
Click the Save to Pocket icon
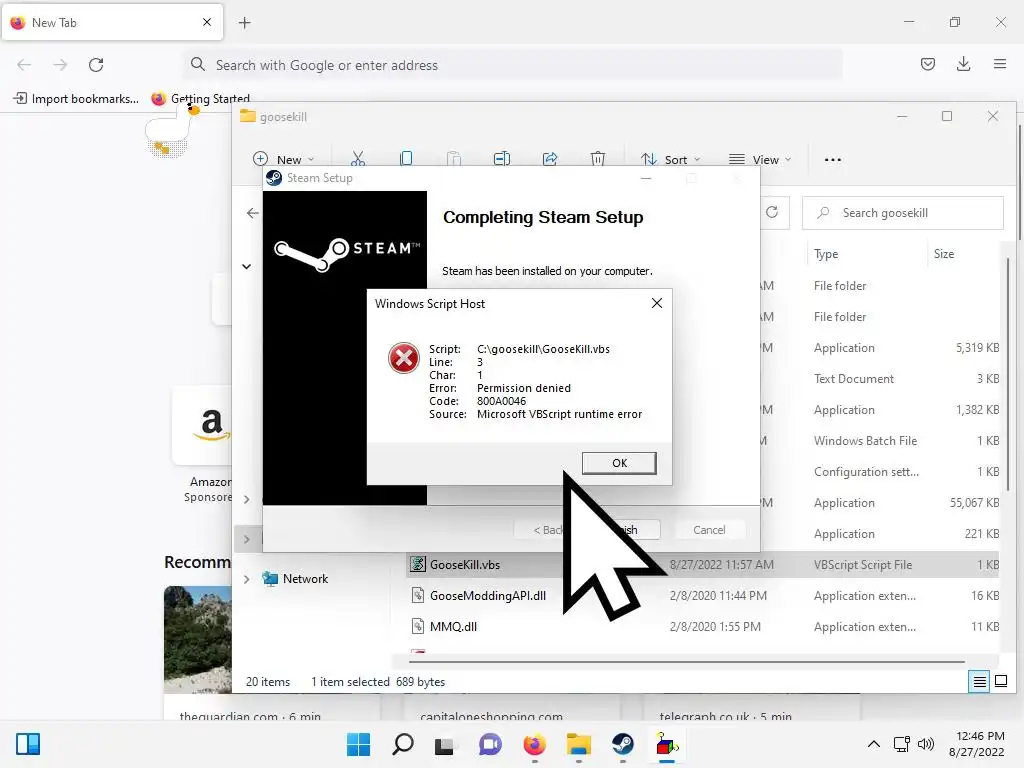927,64
